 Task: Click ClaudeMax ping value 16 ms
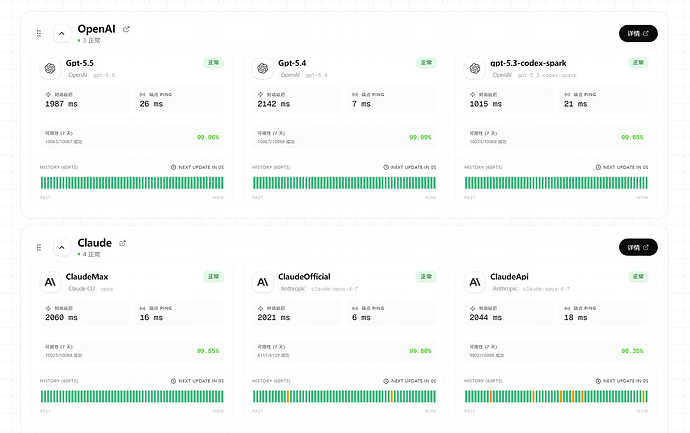(151, 317)
